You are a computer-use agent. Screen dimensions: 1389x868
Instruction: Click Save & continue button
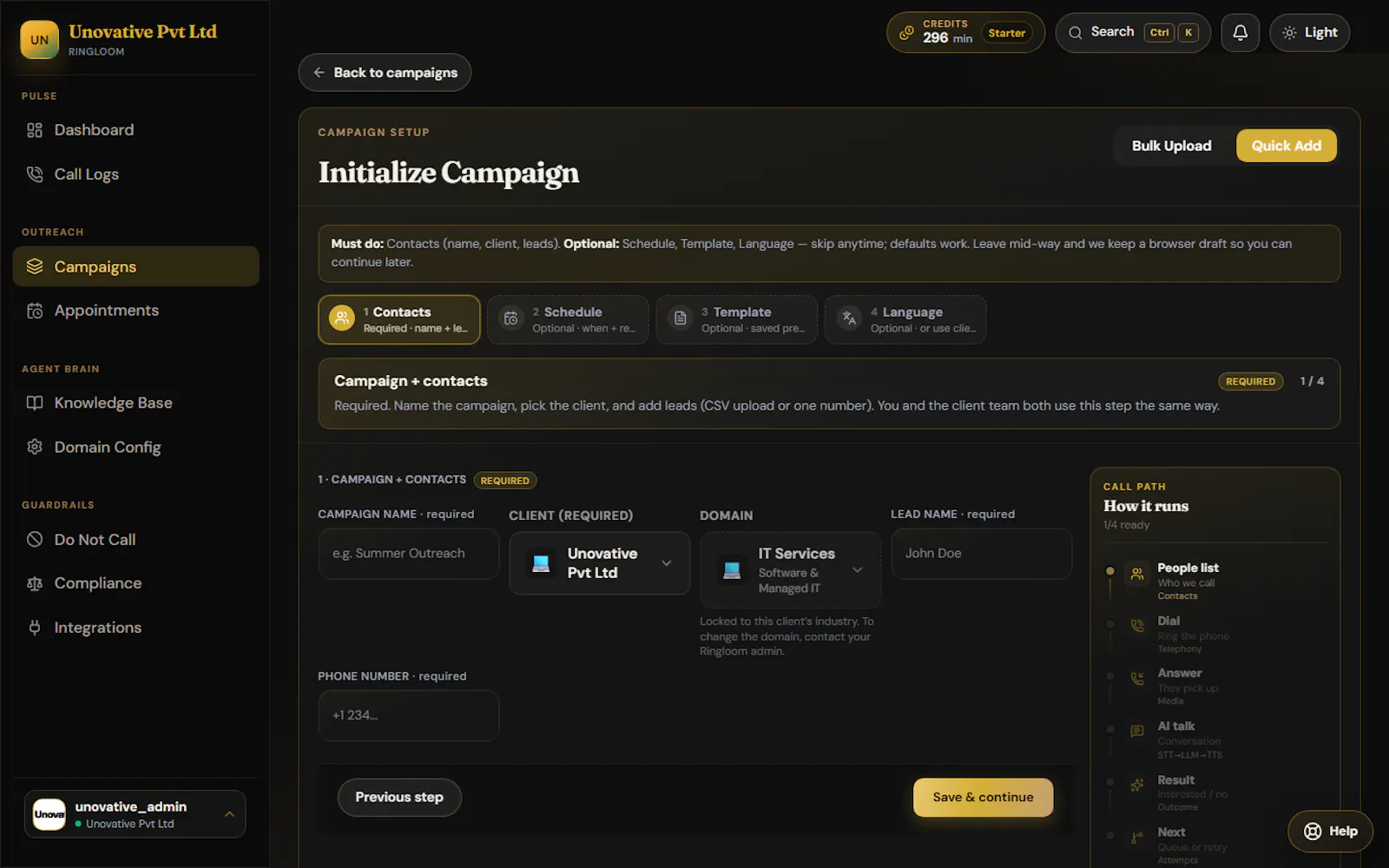pyautogui.click(x=983, y=797)
